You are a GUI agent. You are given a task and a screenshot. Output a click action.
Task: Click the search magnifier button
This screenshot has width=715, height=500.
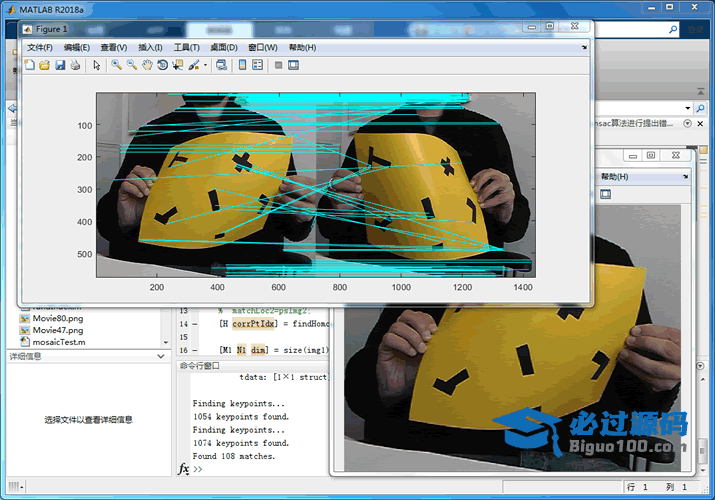coord(700,107)
